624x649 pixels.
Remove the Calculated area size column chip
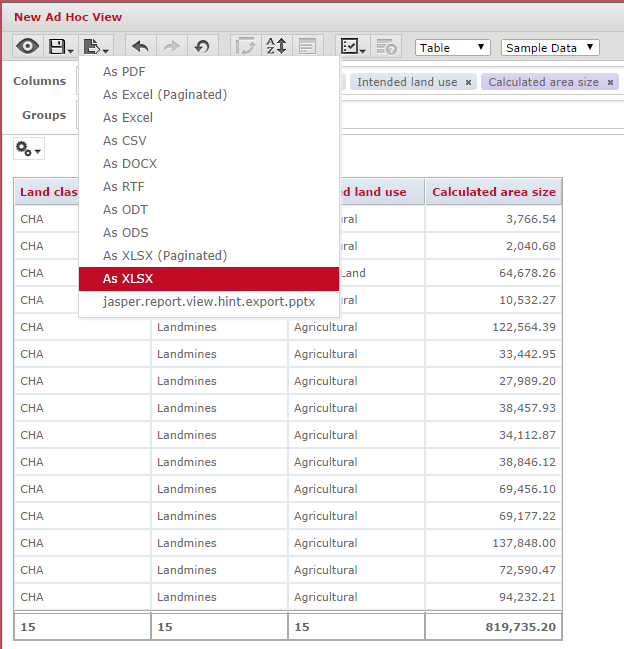(610, 83)
